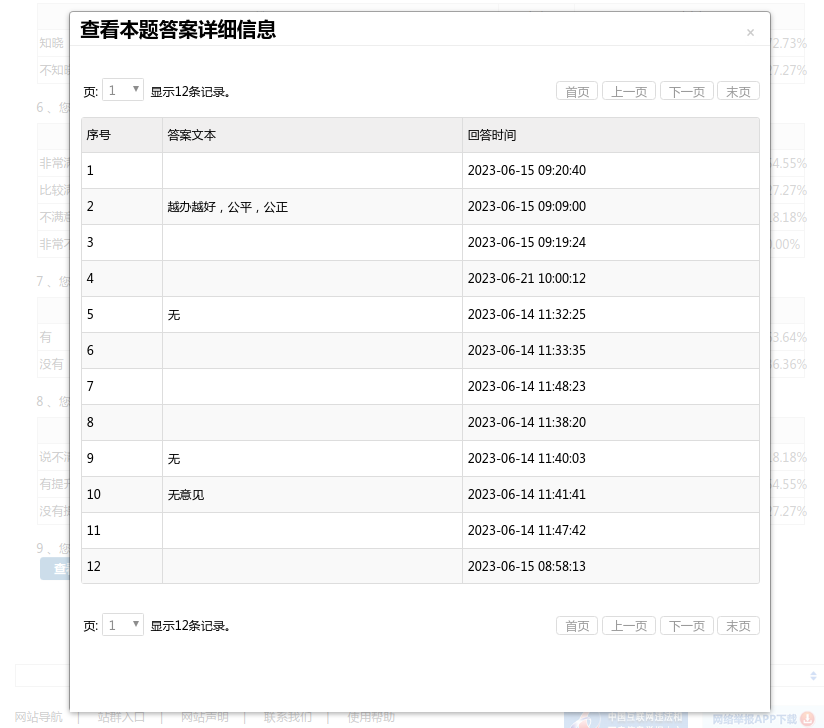This screenshot has height=728, width=824.
Task: Click the bottom 上一页 button
Action: coord(629,626)
